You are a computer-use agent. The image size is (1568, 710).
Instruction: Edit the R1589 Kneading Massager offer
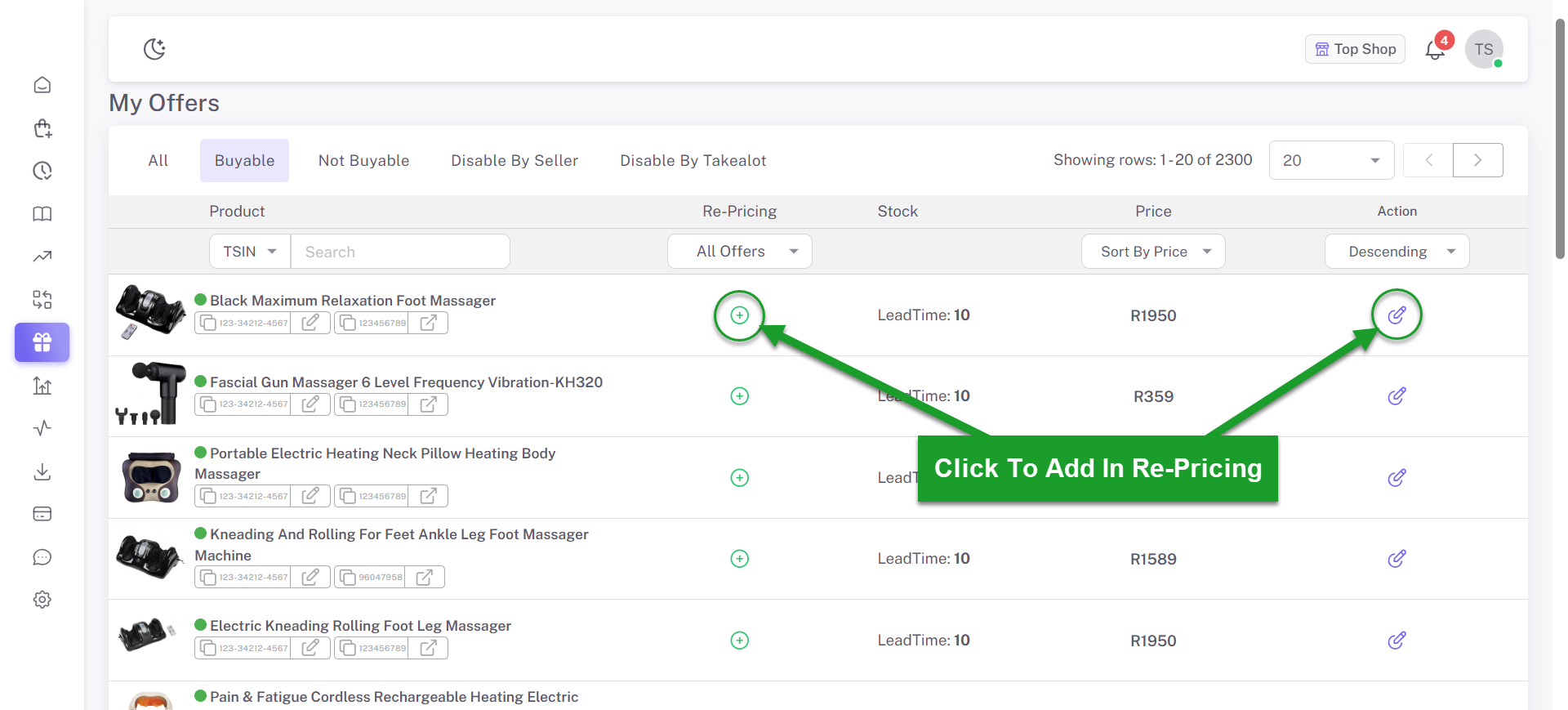point(1396,559)
